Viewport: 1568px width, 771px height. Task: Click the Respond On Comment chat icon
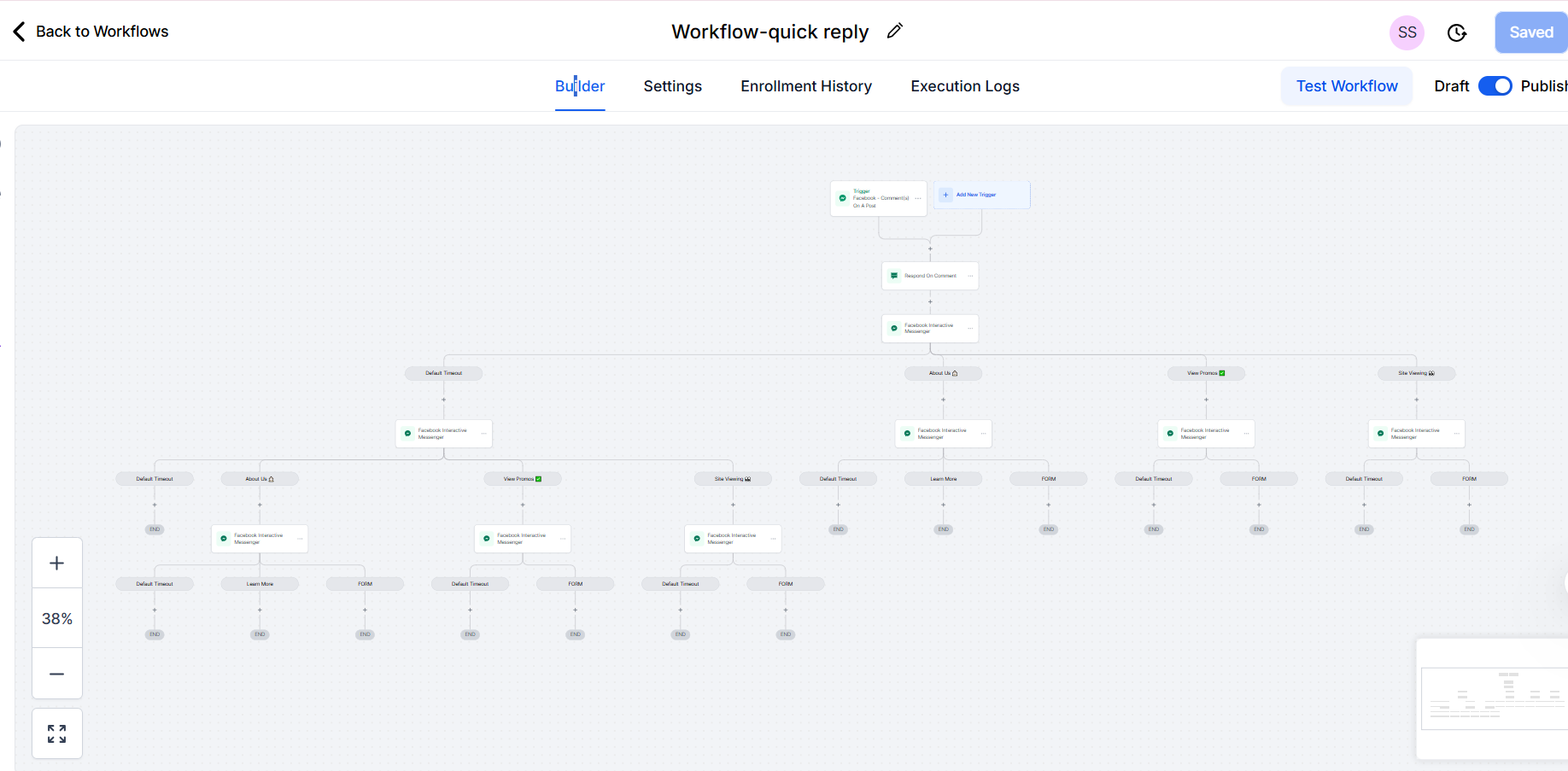pyautogui.click(x=894, y=276)
